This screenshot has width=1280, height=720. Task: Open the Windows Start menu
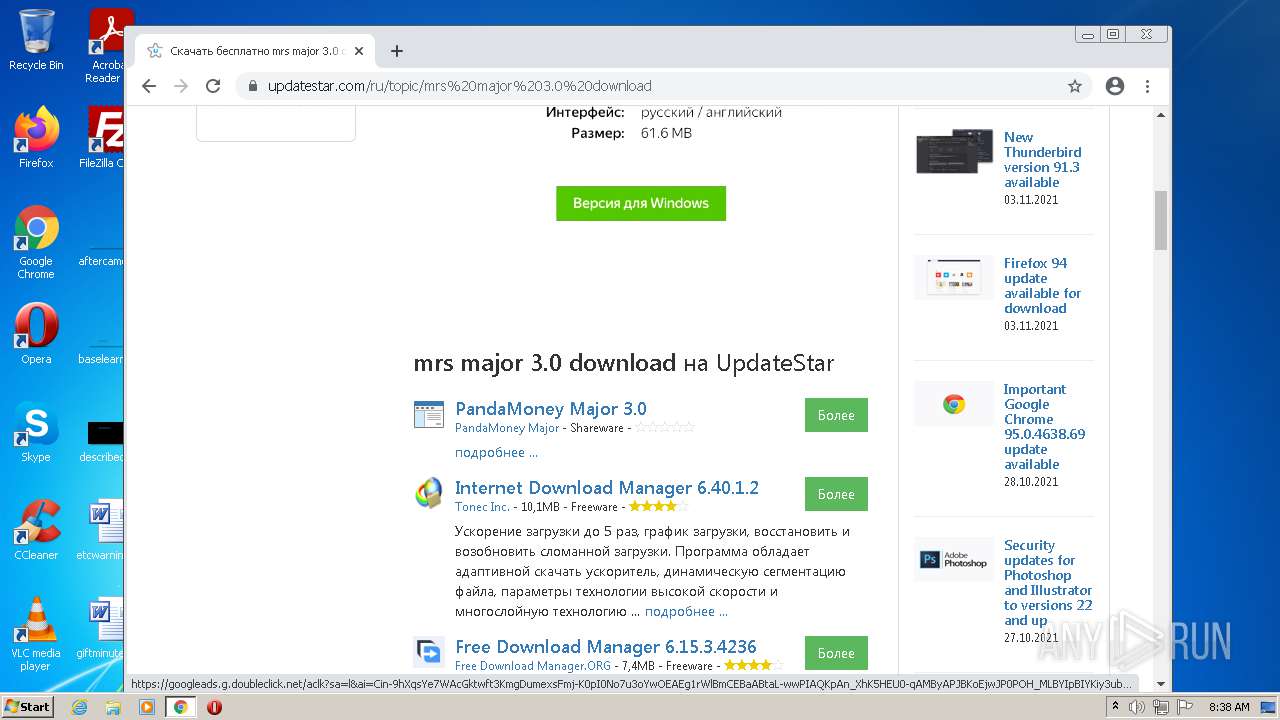click(x=27, y=706)
